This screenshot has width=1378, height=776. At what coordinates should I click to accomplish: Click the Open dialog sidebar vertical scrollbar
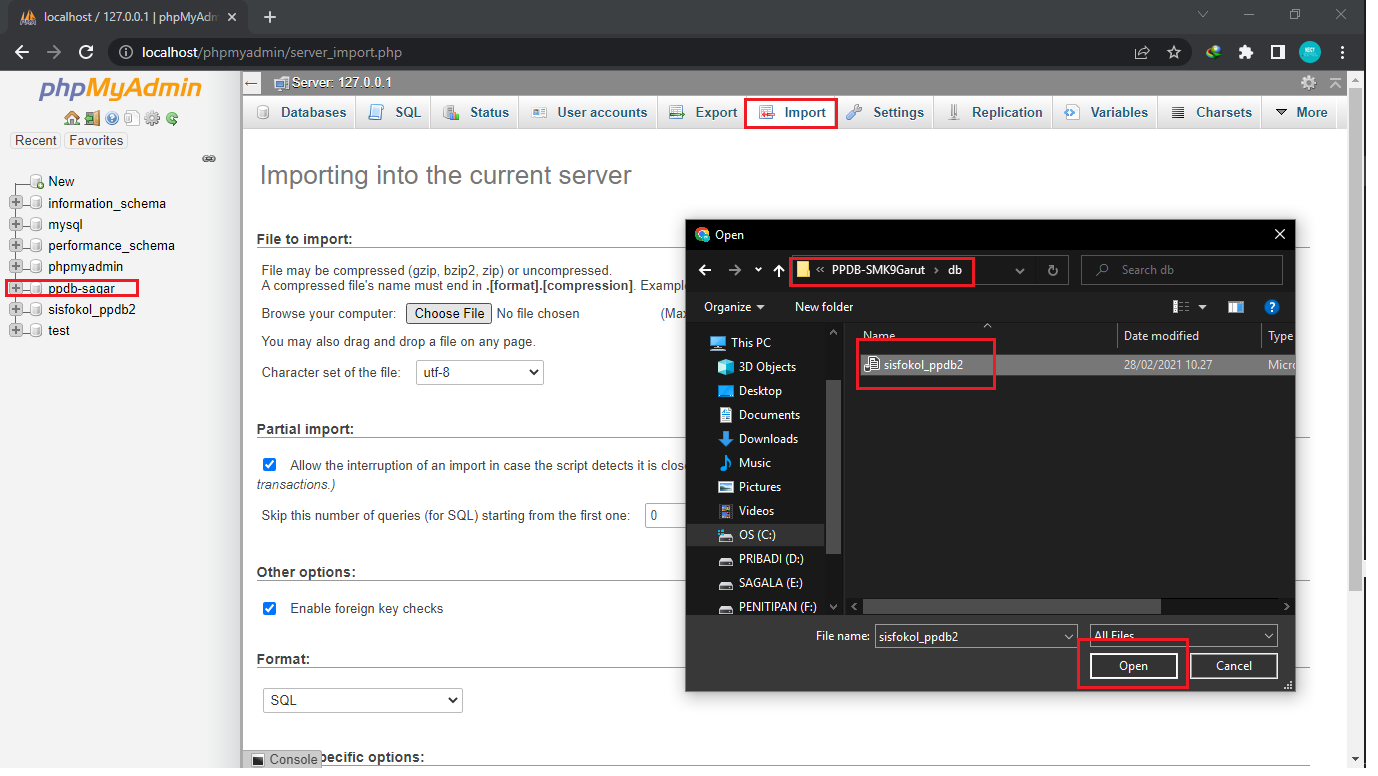(x=834, y=466)
